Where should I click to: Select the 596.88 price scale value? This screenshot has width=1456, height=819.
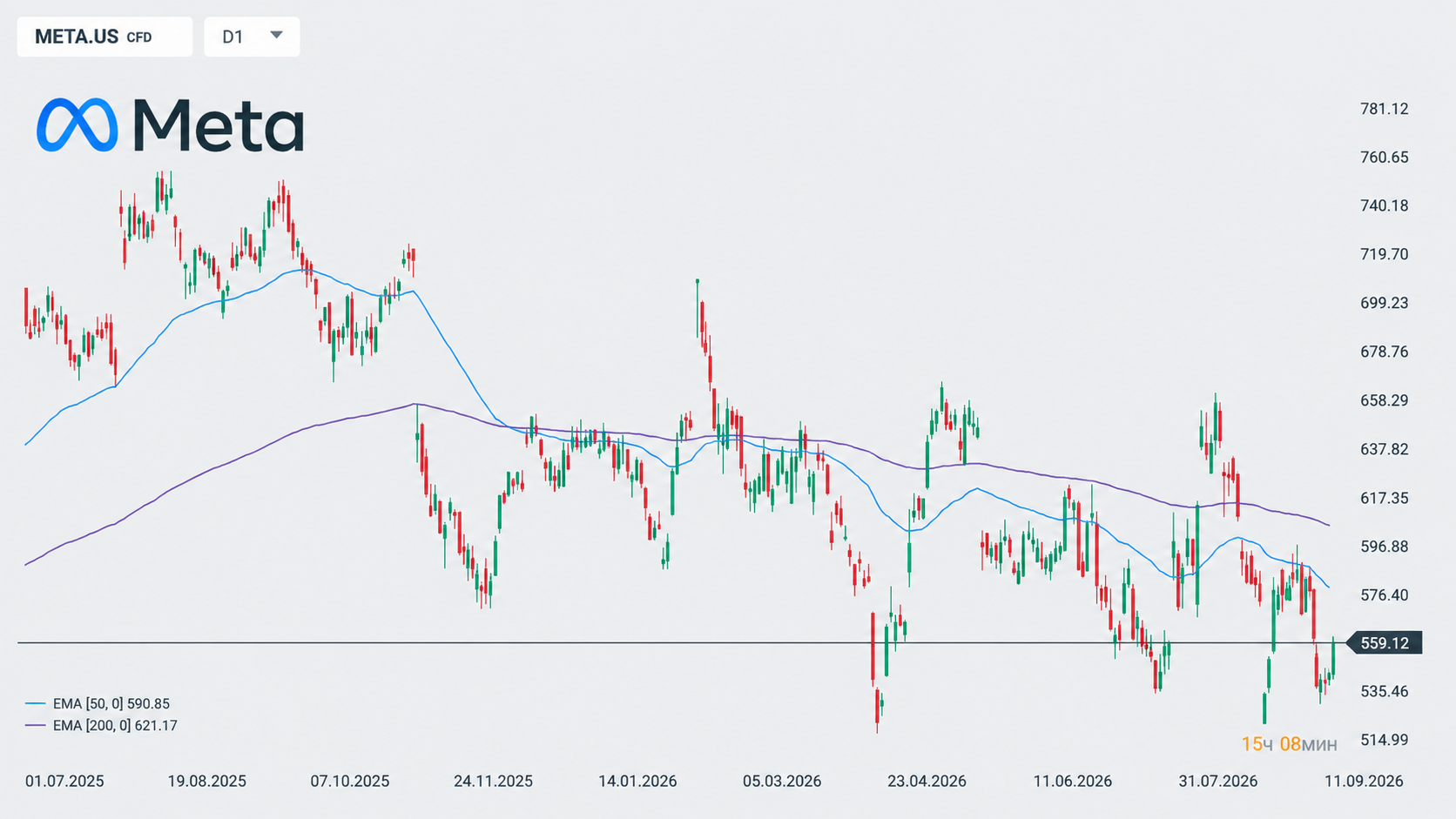pos(1385,547)
